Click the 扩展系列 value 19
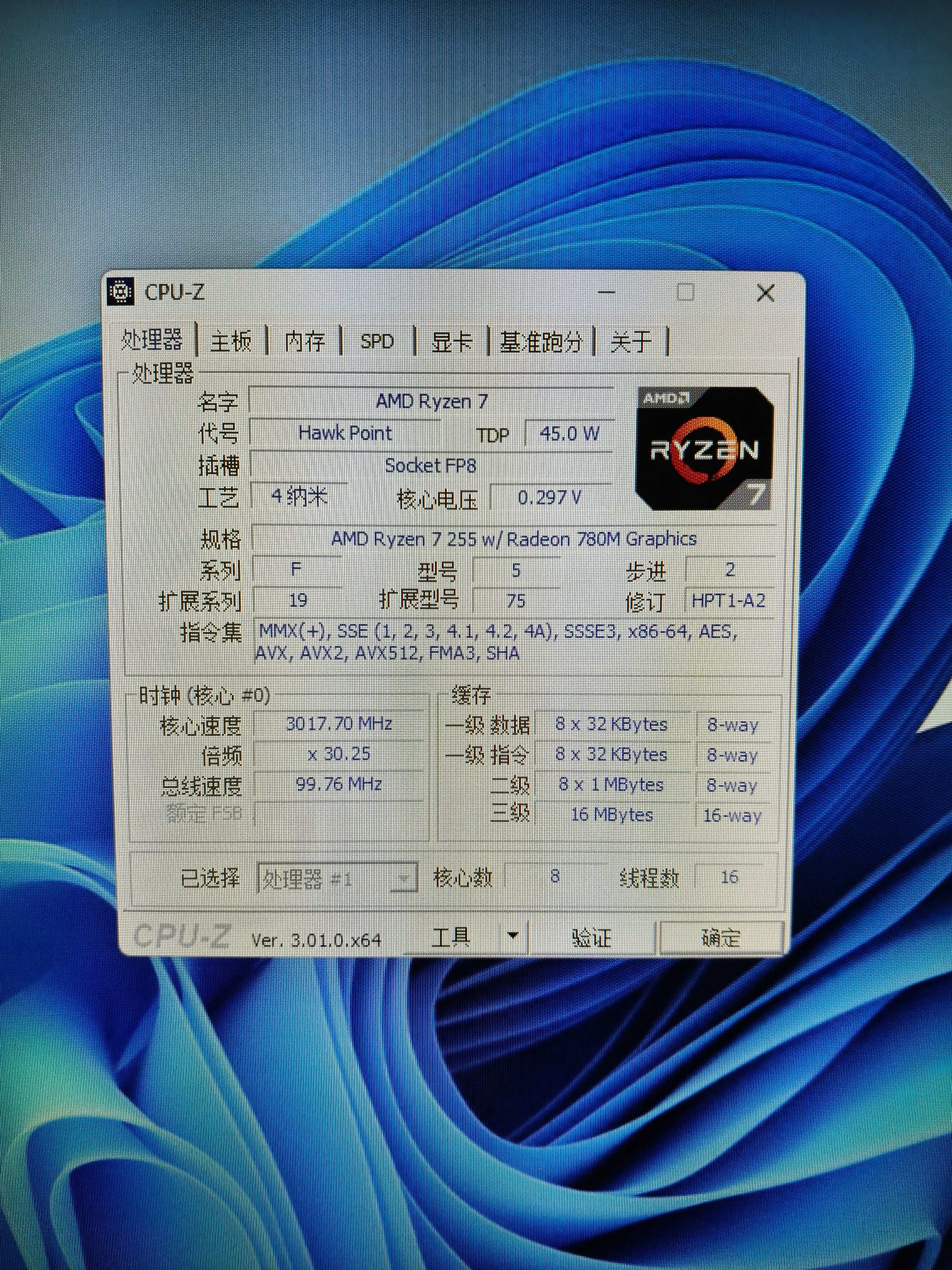This screenshot has height=1270, width=952. pos(297,601)
